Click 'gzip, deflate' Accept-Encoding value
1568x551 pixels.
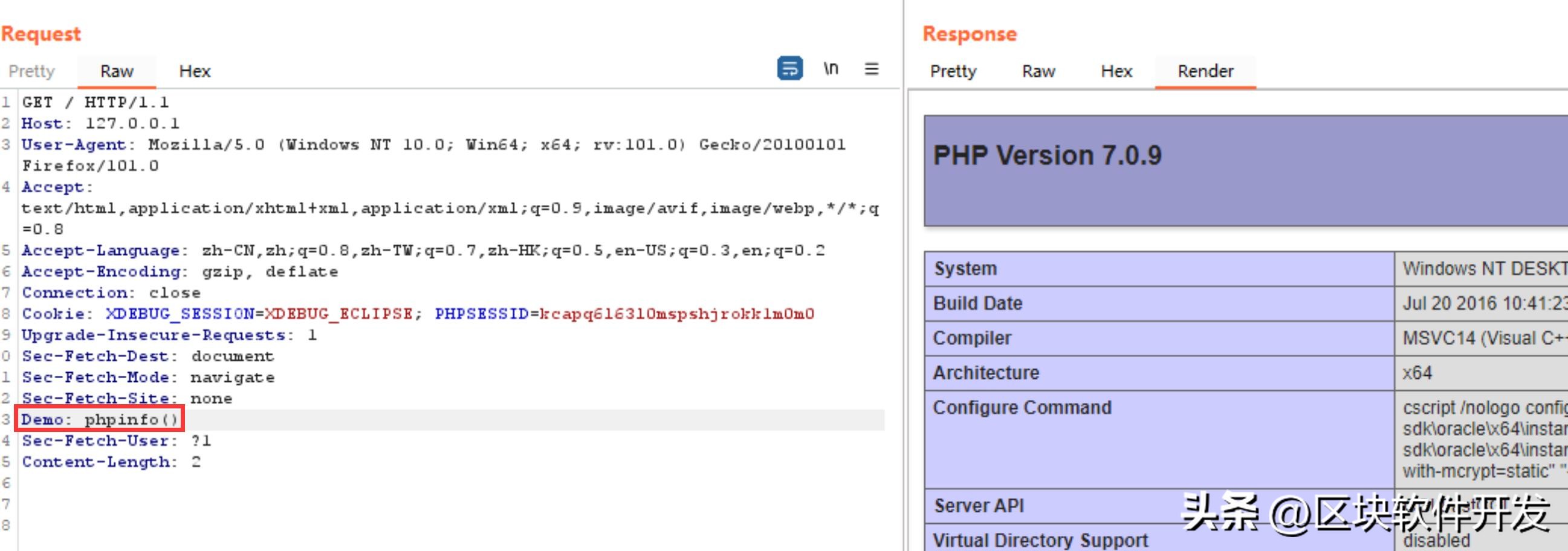click(x=270, y=272)
